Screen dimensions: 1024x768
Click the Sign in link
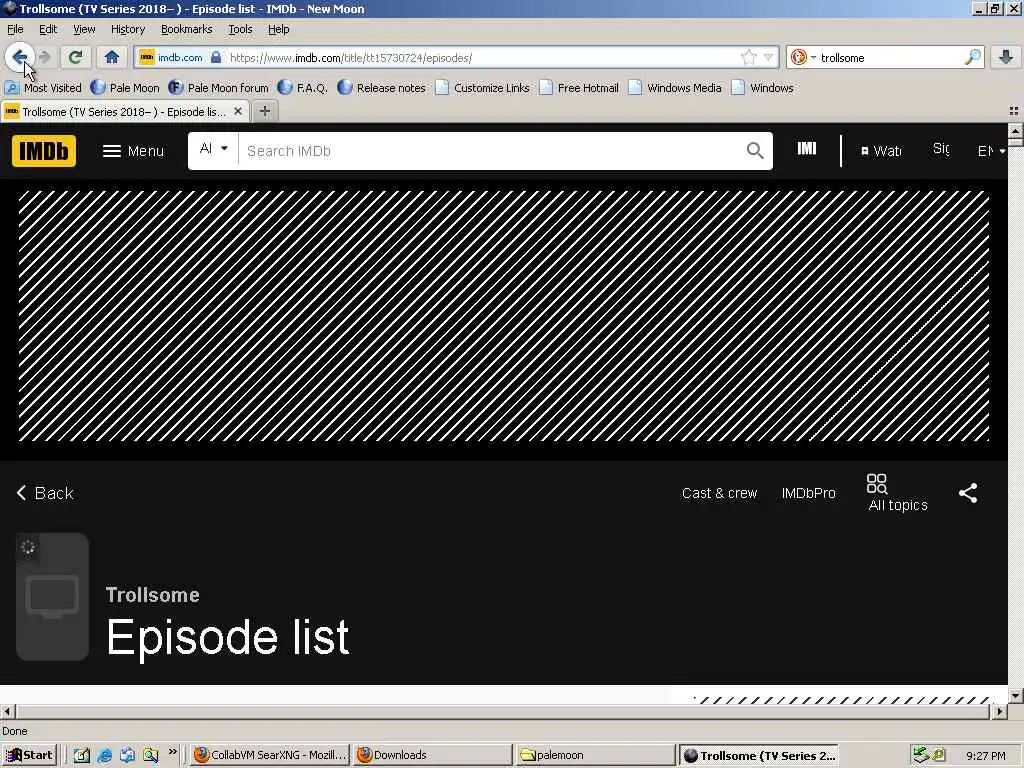point(941,149)
